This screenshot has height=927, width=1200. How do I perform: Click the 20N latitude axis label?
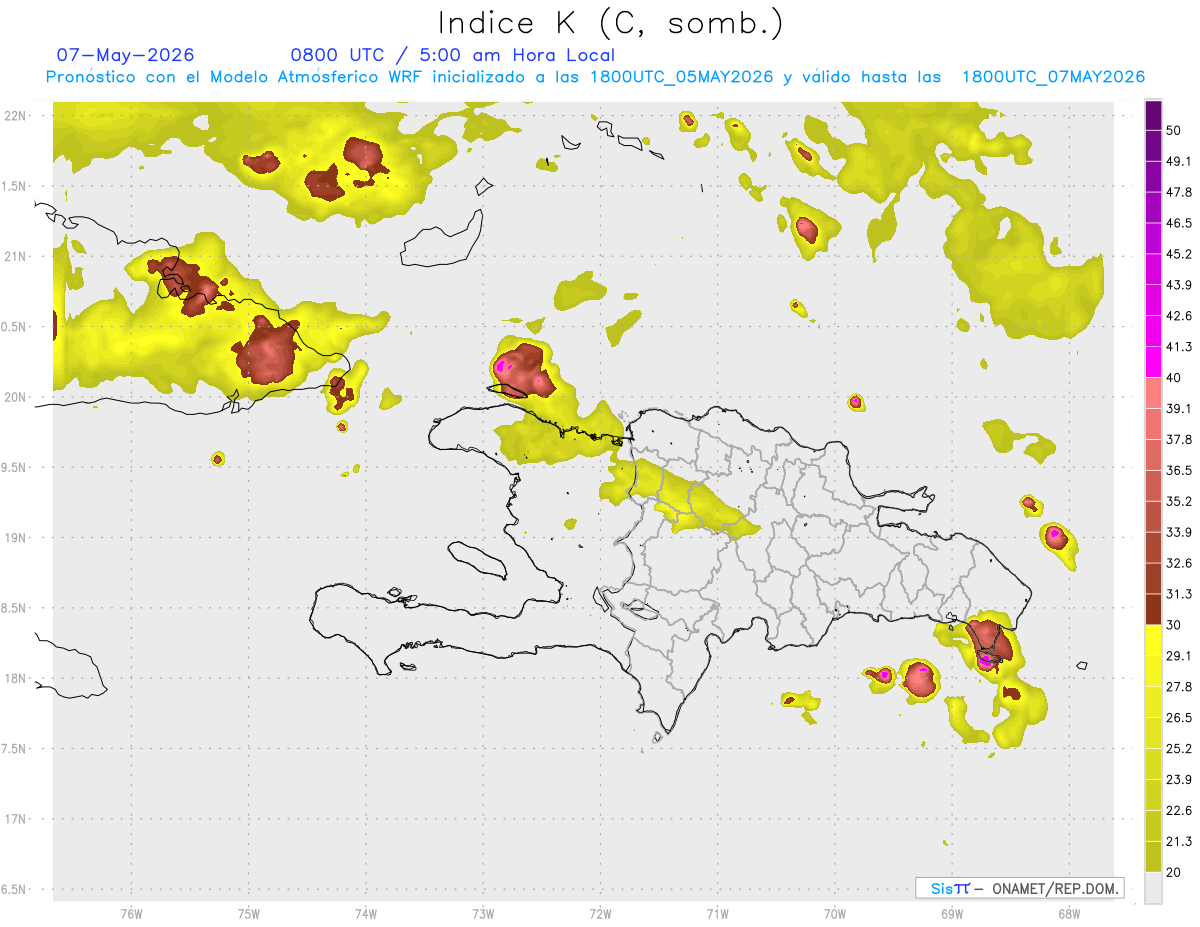pos(16,397)
